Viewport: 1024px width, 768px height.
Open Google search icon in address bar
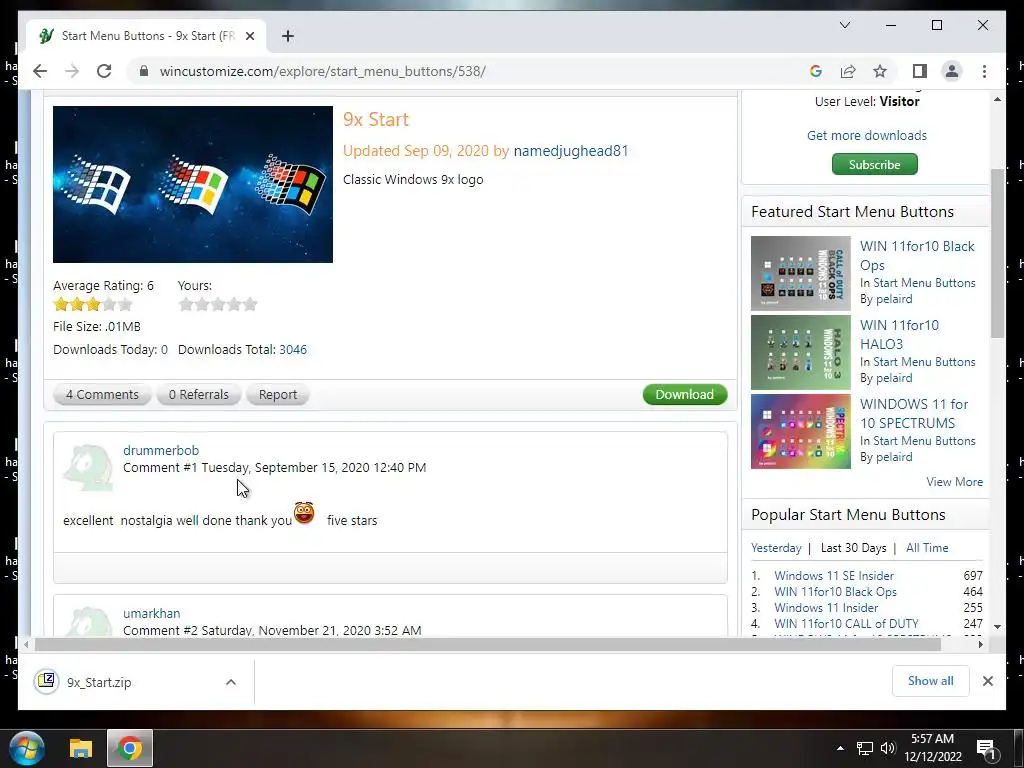click(x=816, y=71)
